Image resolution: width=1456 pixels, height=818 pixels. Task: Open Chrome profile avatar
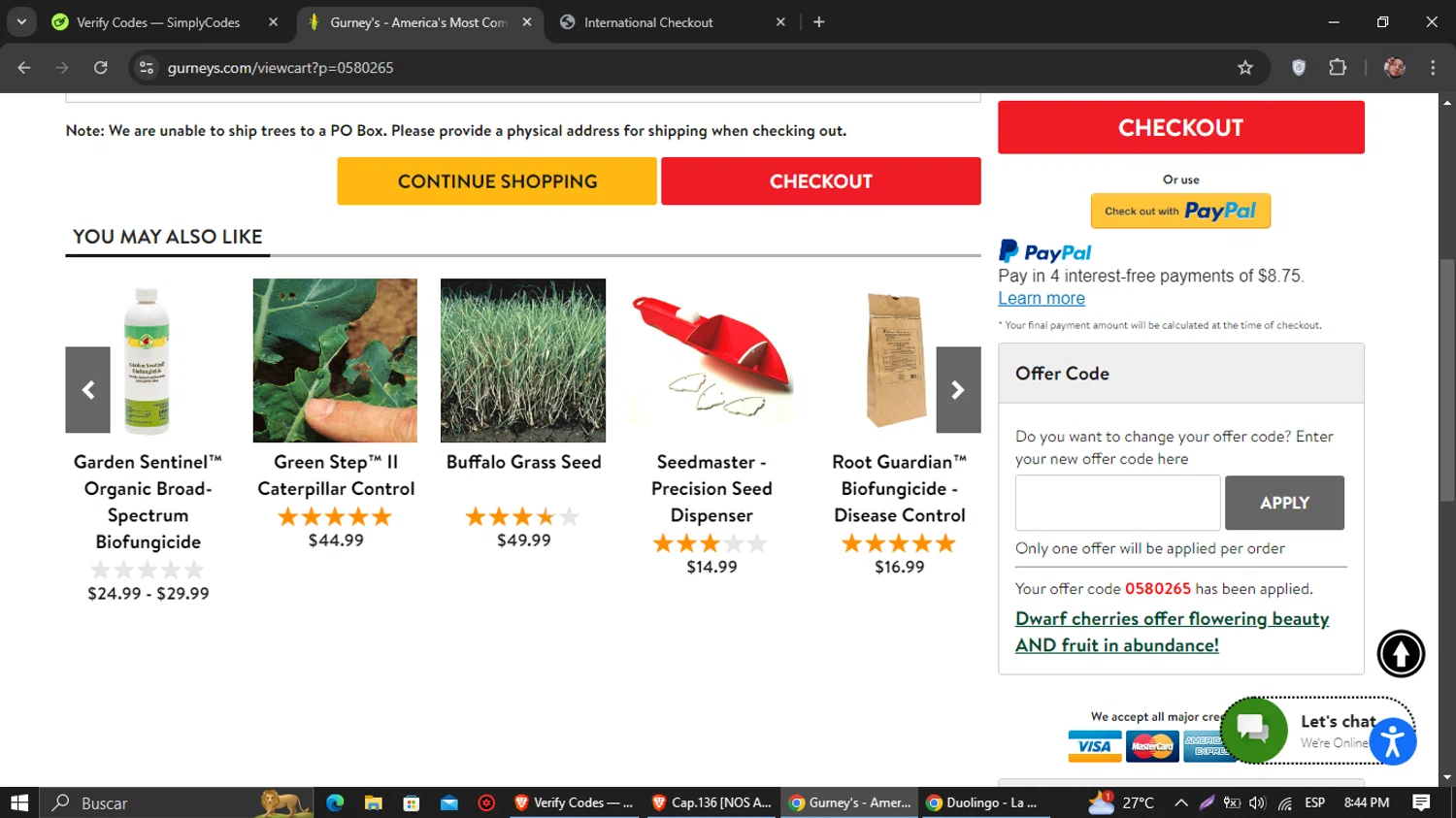[x=1395, y=67]
